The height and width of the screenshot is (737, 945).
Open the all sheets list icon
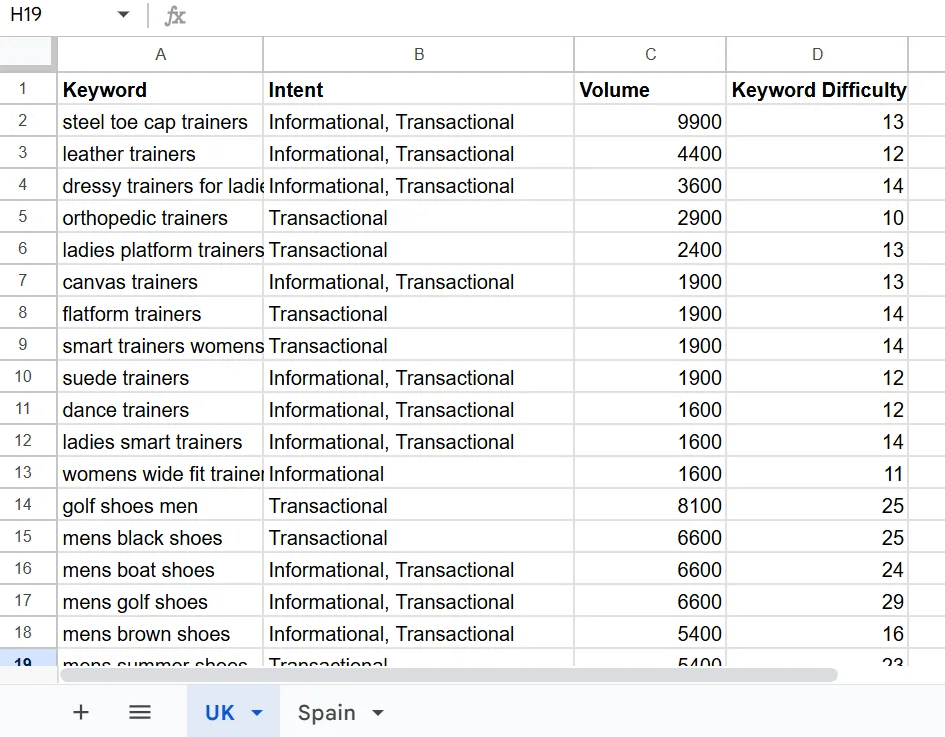(x=140, y=712)
